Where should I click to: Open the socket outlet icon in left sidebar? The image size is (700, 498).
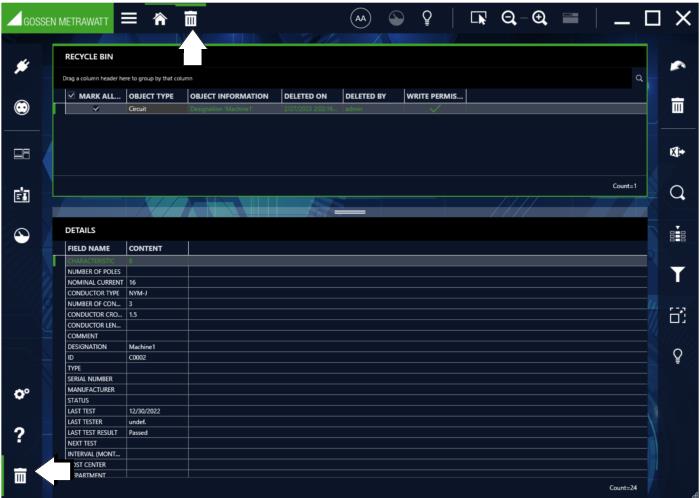[21, 108]
